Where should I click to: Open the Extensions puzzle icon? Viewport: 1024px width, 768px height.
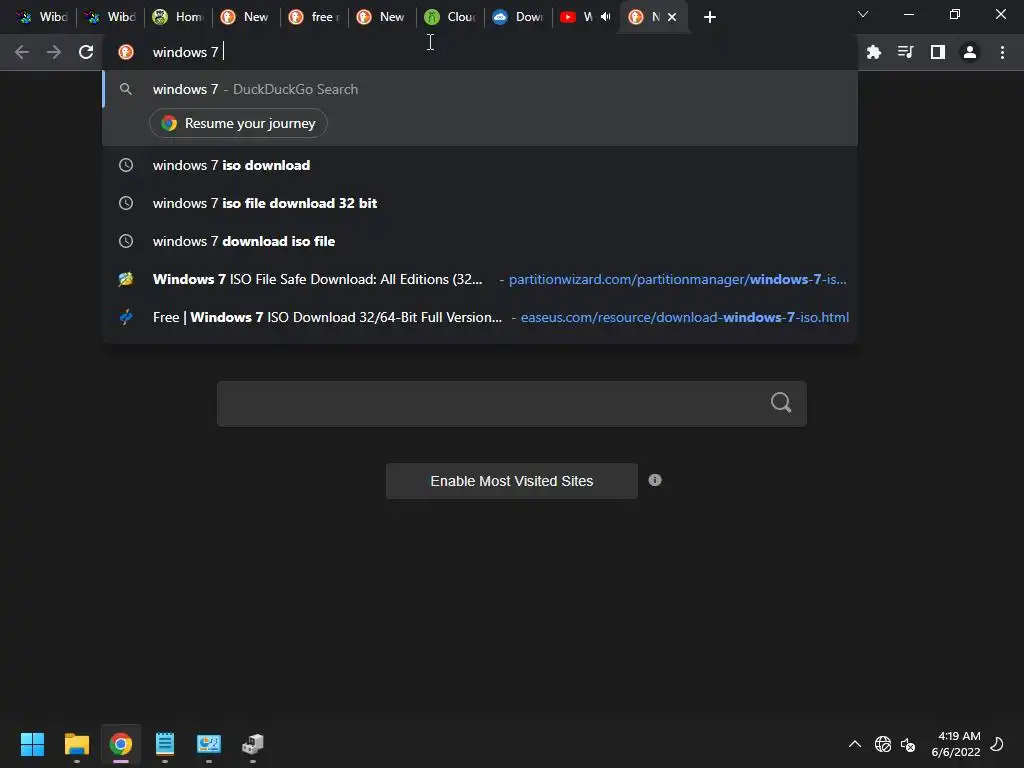874,52
